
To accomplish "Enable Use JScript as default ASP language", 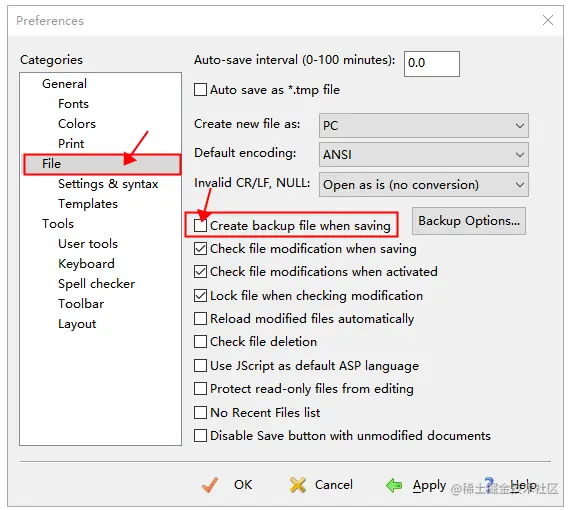I will [x=200, y=365].
